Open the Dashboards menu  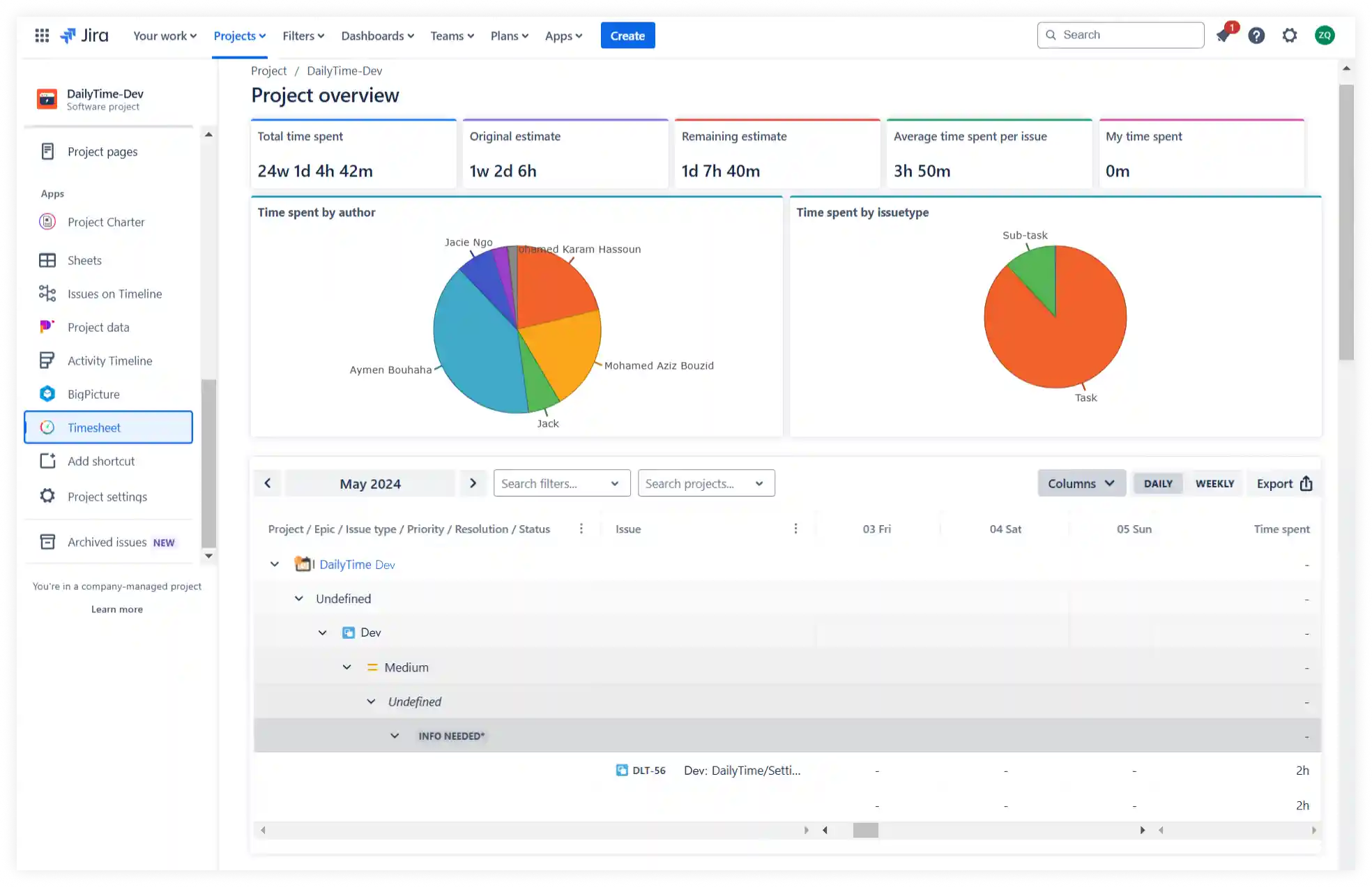[377, 36]
